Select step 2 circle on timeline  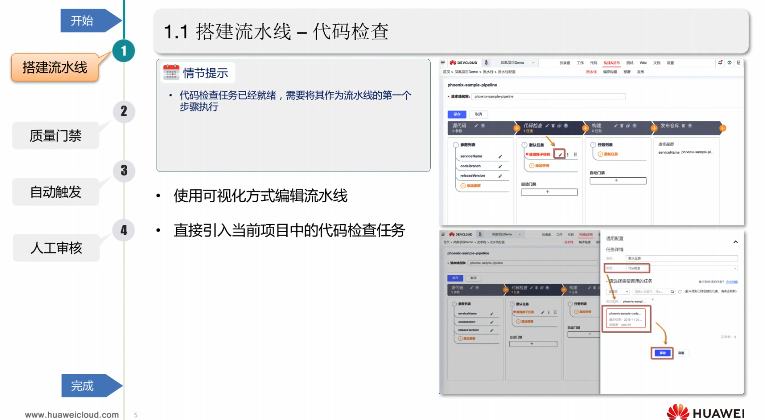point(124,111)
